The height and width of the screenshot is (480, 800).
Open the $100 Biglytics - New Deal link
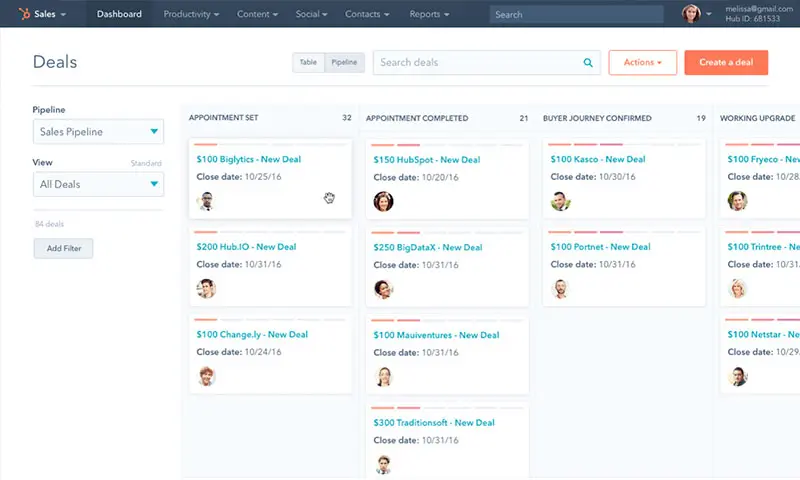(248, 159)
